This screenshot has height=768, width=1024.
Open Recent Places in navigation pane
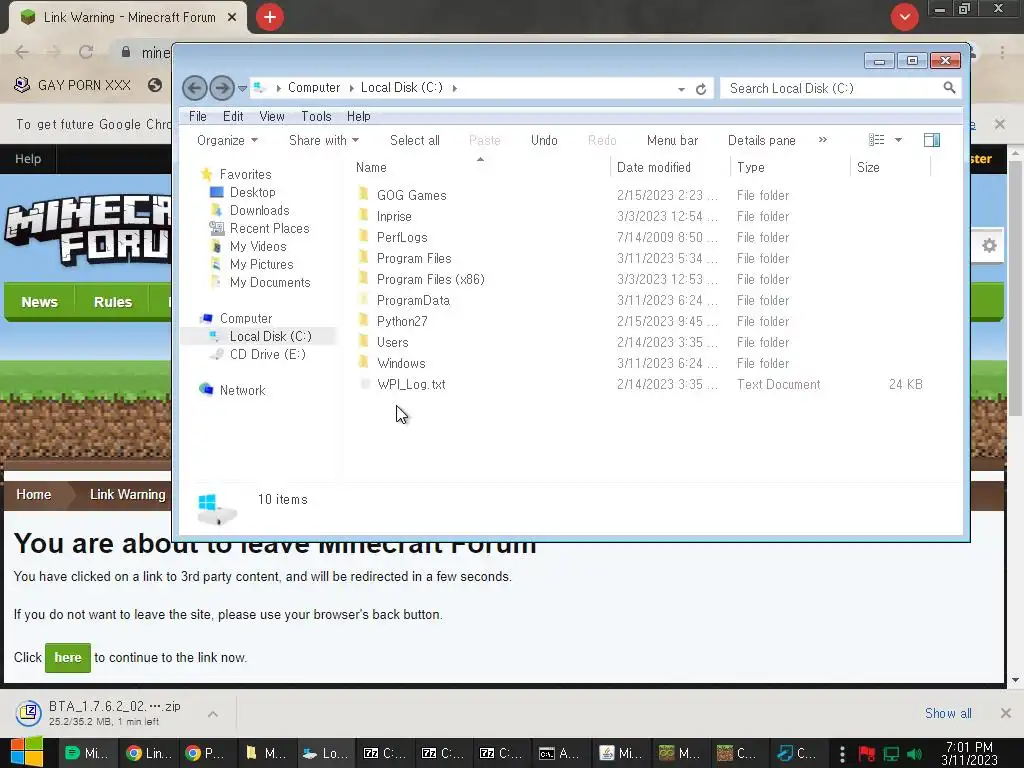tap(269, 229)
